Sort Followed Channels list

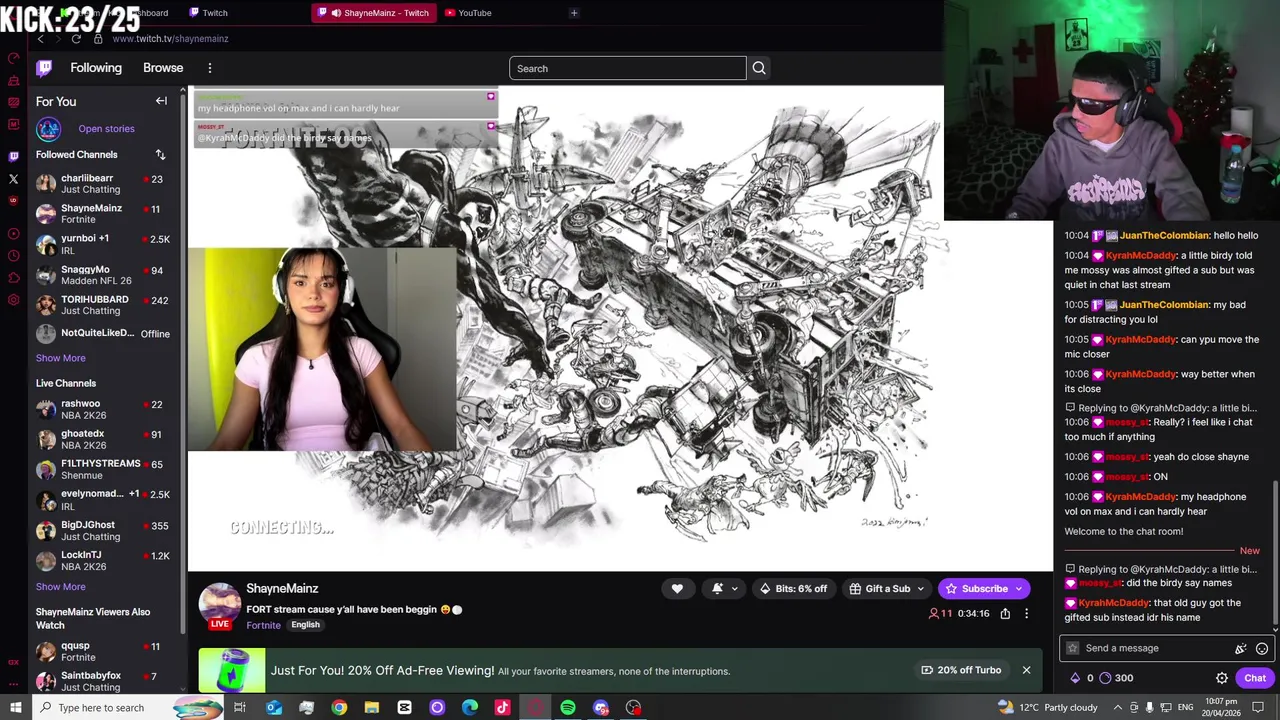(x=160, y=155)
